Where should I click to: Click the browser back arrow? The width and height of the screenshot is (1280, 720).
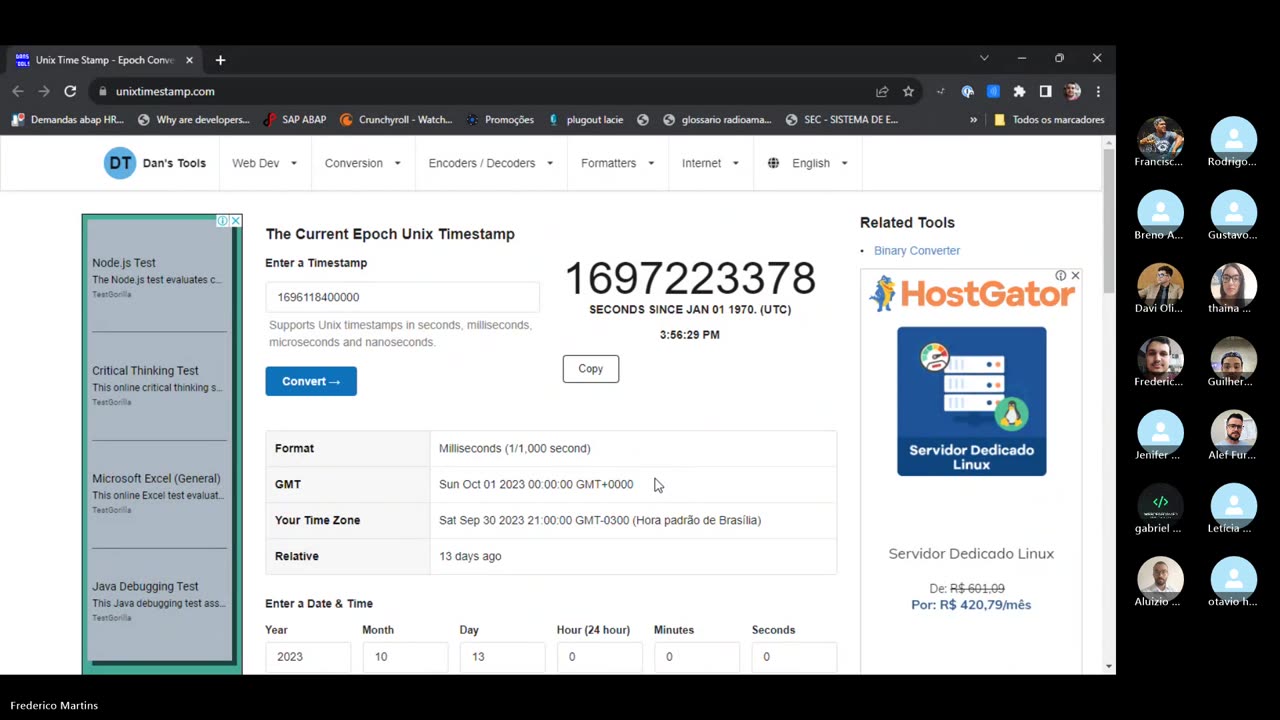18,91
